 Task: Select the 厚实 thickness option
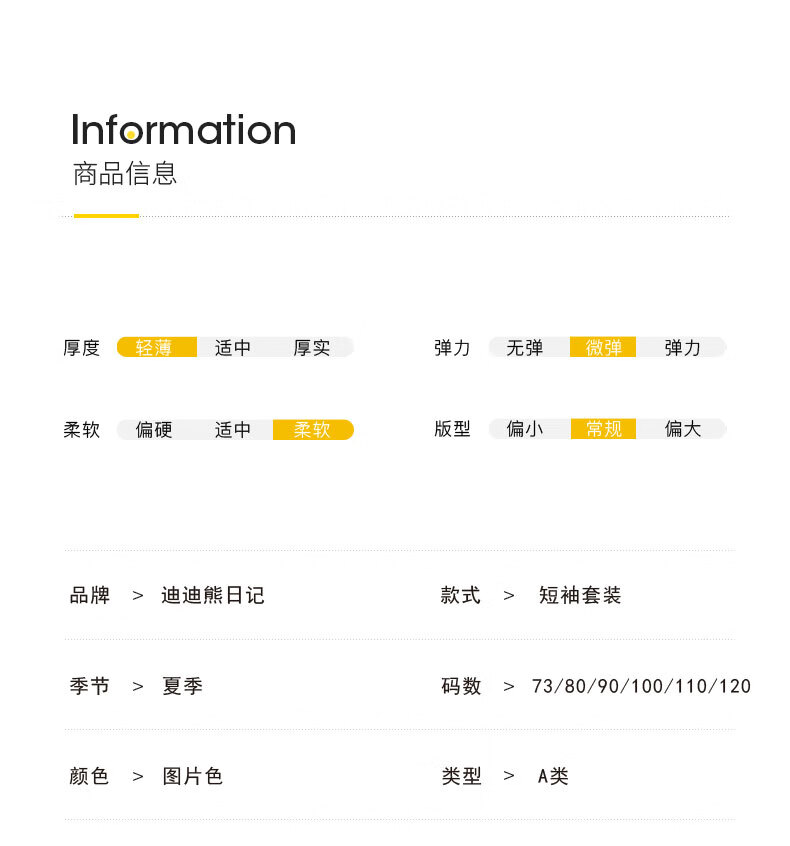click(312, 347)
